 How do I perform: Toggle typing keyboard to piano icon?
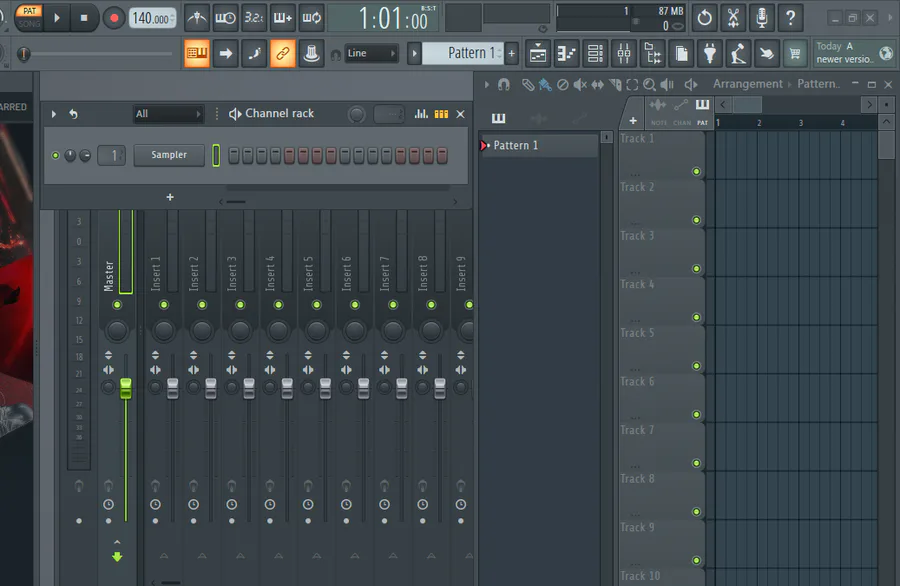pyautogui.click(x=197, y=53)
